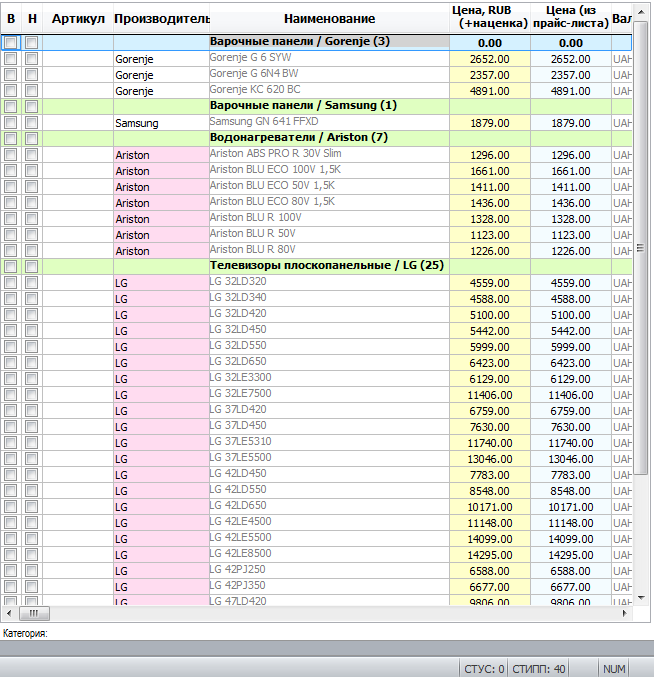Click the 0.00 markup price in the Gorenje group row
The image size is (654, 677).
click(490, 43)
